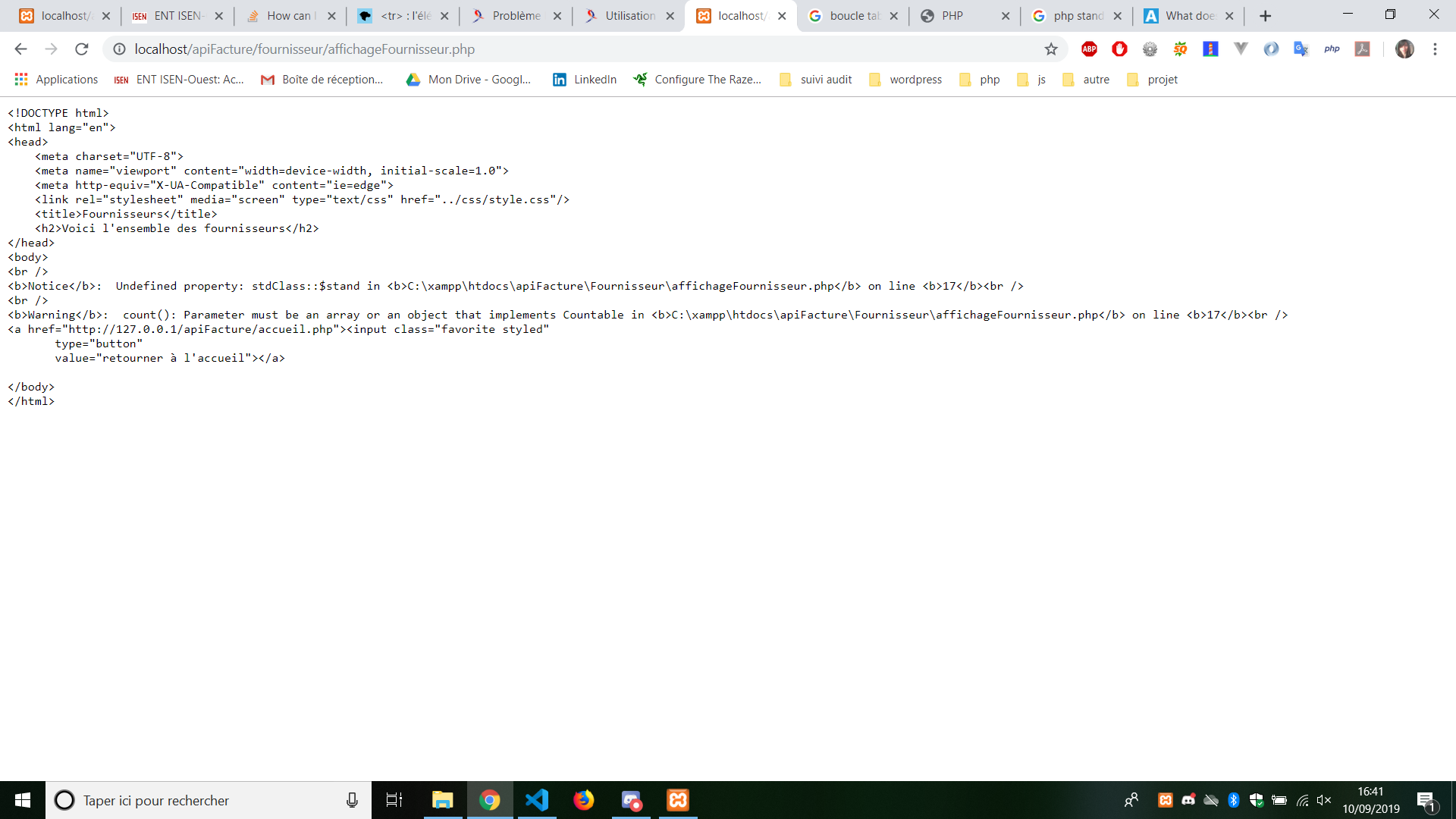
Task: Open the Applications menu in bookmarks bar
Action: (x=55, y=79)
